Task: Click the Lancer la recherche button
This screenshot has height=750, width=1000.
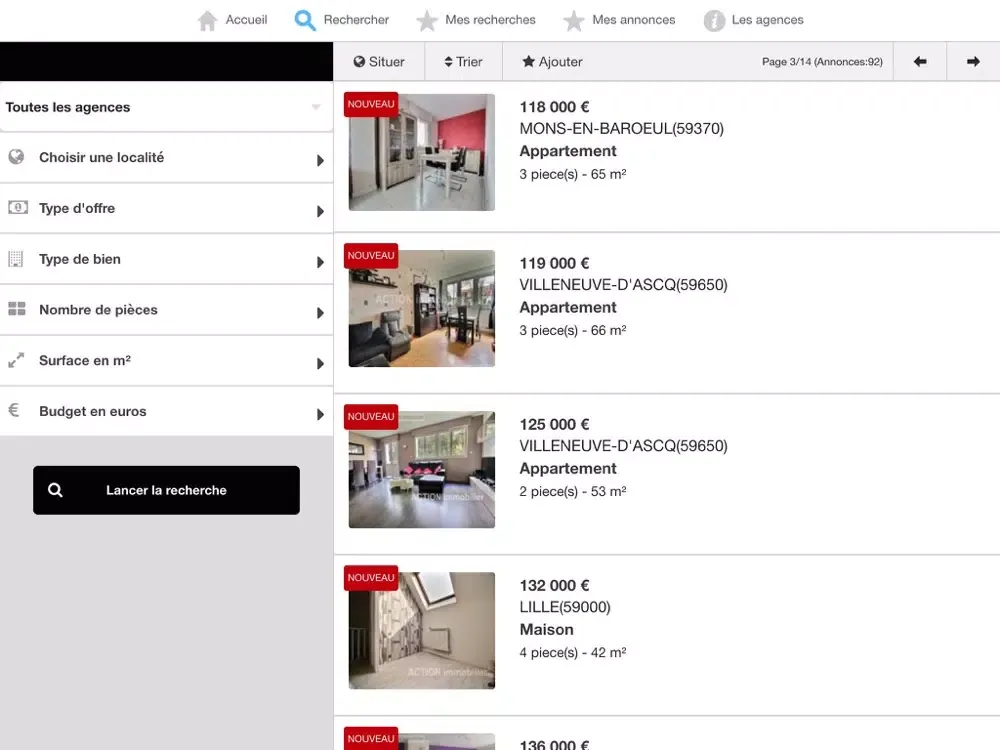Action: click(x=166, y=490)
